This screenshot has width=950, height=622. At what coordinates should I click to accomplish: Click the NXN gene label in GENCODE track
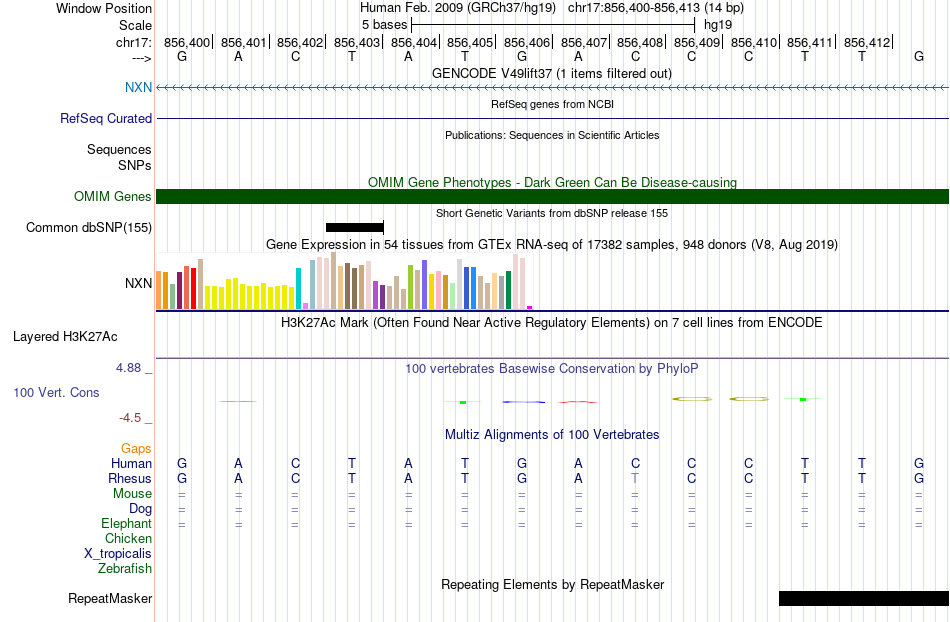pyautogui.click(x=138, y=87)
